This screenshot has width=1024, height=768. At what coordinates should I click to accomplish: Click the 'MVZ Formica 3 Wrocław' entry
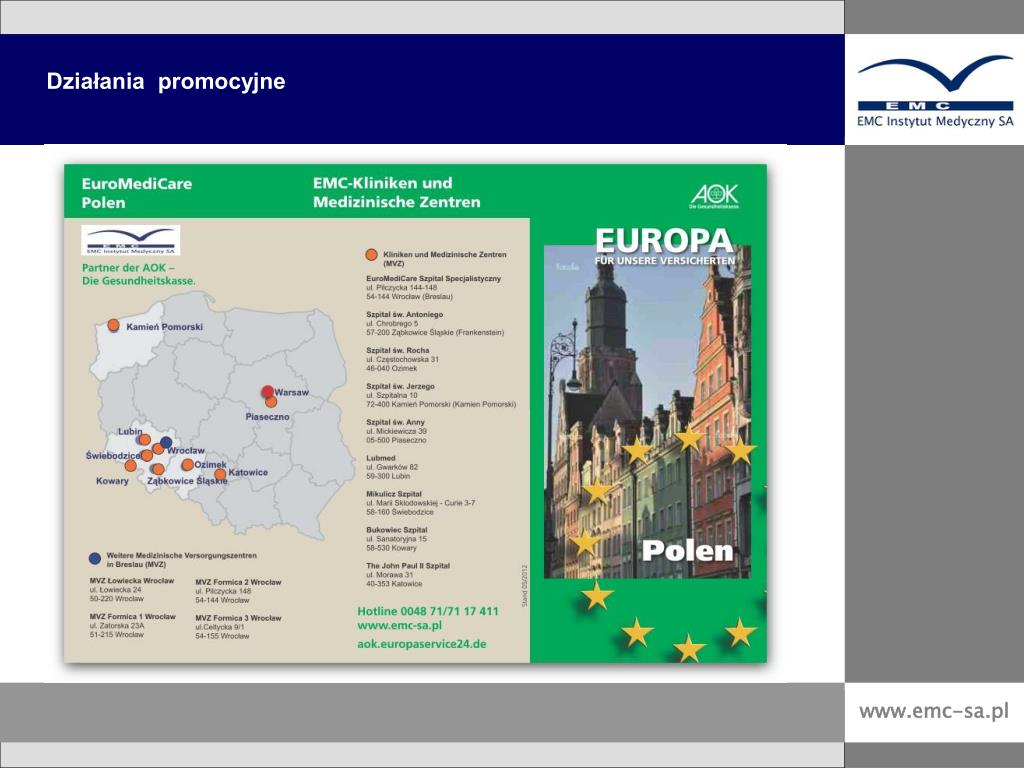[238, 627]
